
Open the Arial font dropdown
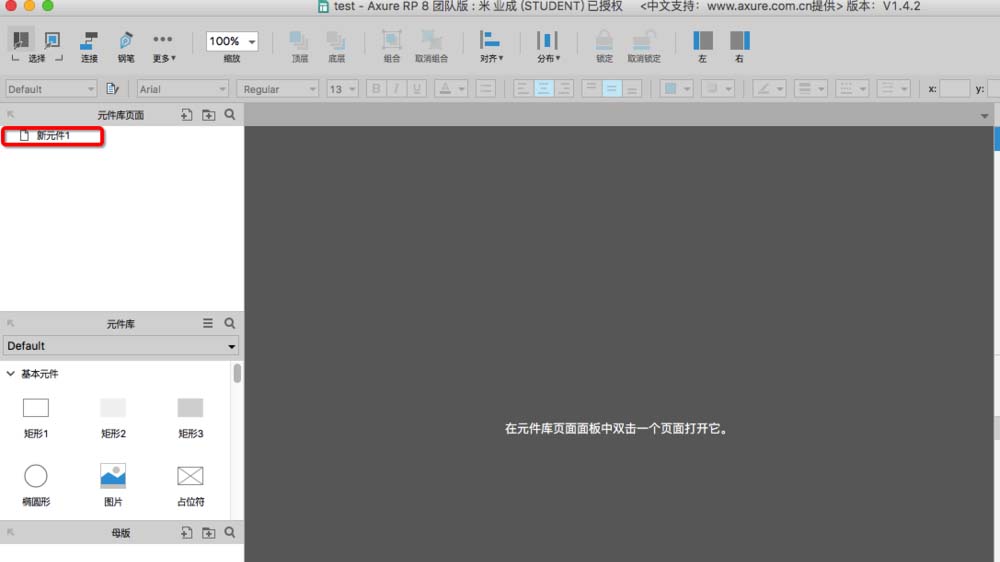[182, 89]
